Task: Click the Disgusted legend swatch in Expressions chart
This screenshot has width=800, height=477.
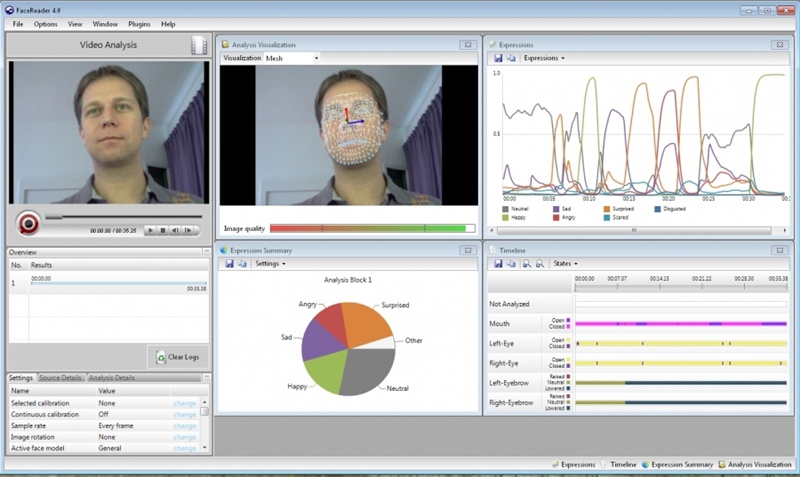Action: pos(657,209)
